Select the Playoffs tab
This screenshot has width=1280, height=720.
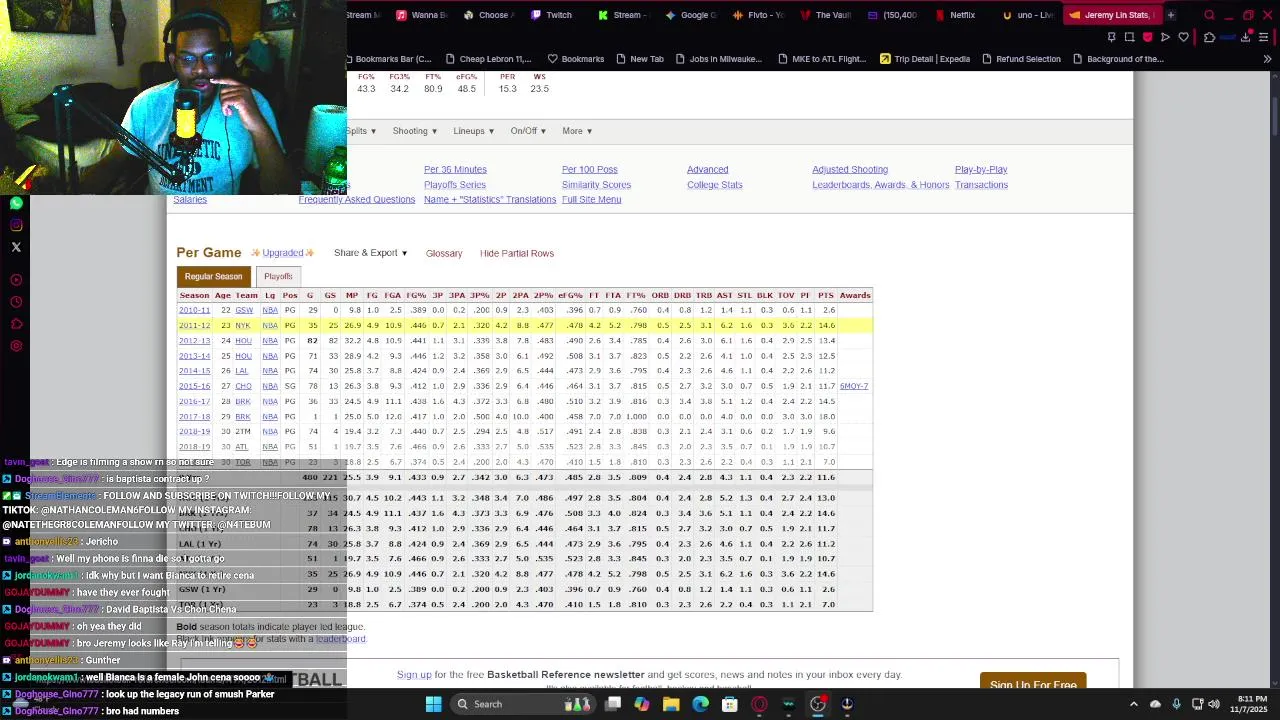[278, 276]
